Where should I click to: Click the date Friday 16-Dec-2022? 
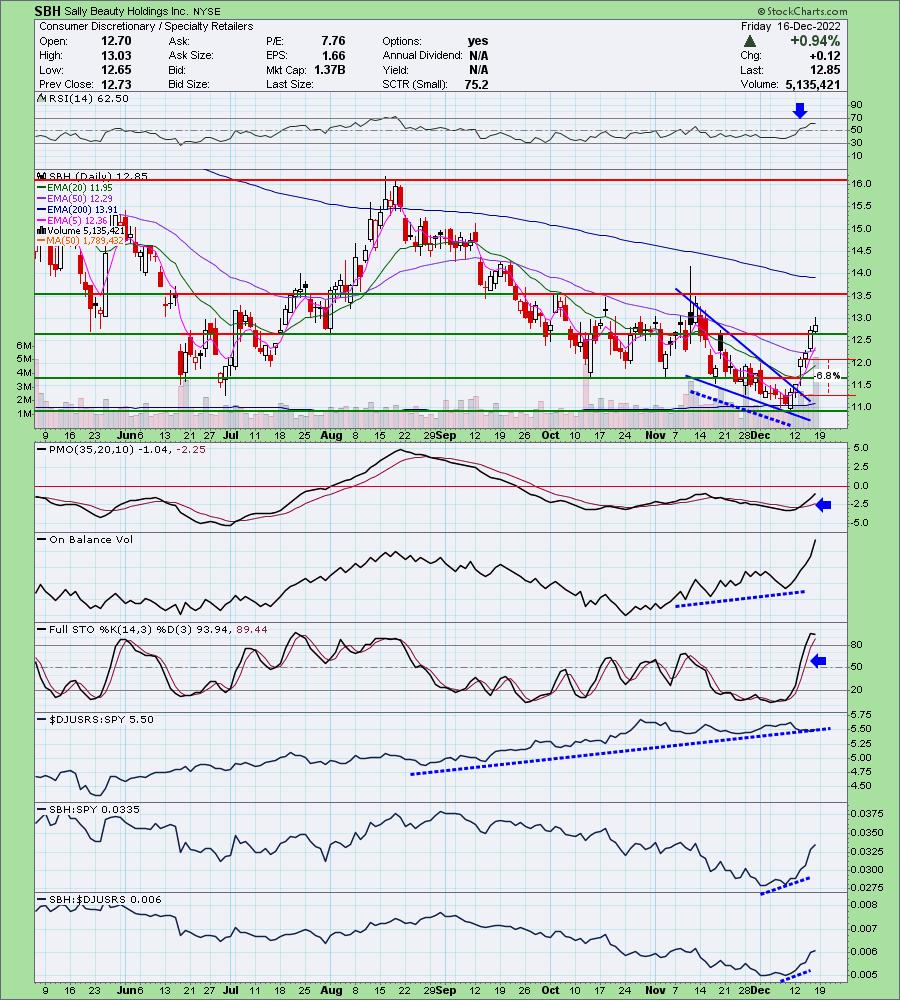(x=790, y=26)
